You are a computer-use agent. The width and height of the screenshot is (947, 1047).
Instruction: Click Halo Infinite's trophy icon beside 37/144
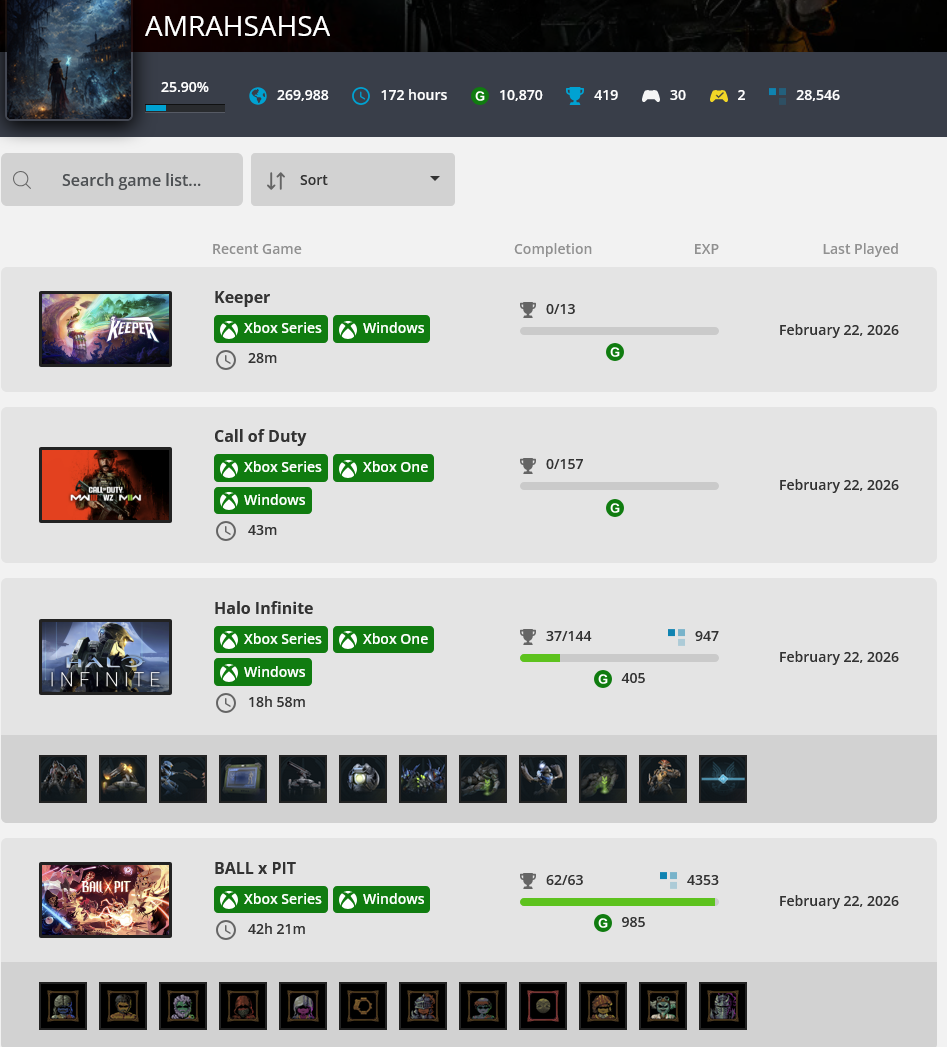528,636
